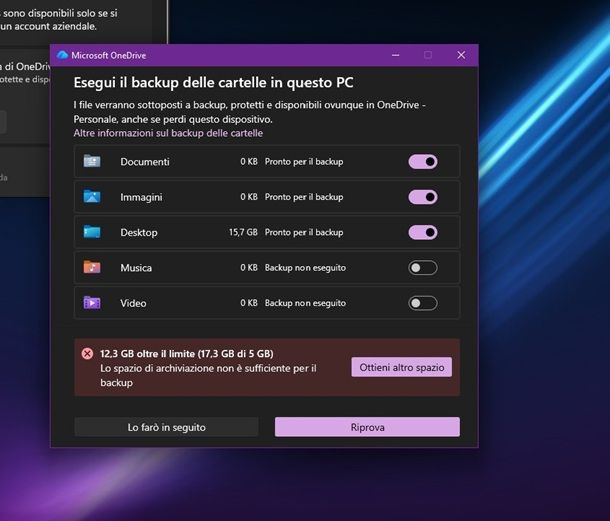The height and width of the screenshot is (521, 610).
Task: Disable backup toggle for Documenti
Action: tap(423, 161)
